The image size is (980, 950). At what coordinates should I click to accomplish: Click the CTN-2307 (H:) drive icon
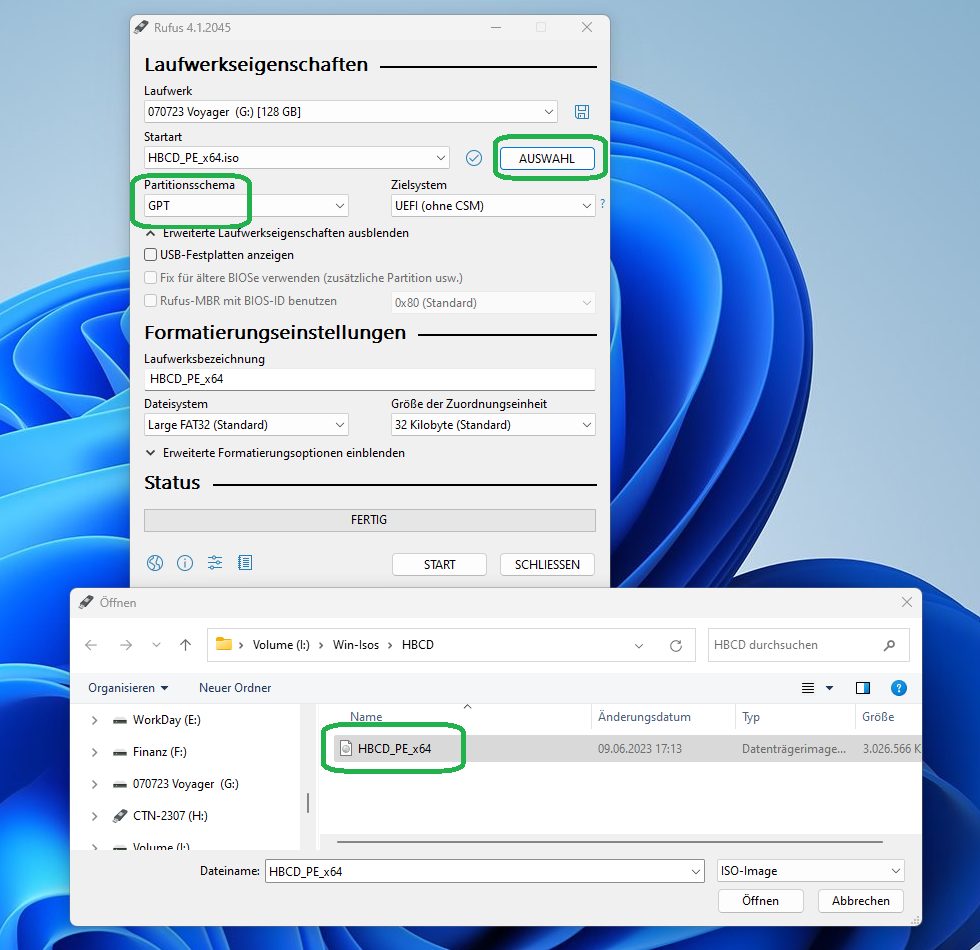point(120,816)
